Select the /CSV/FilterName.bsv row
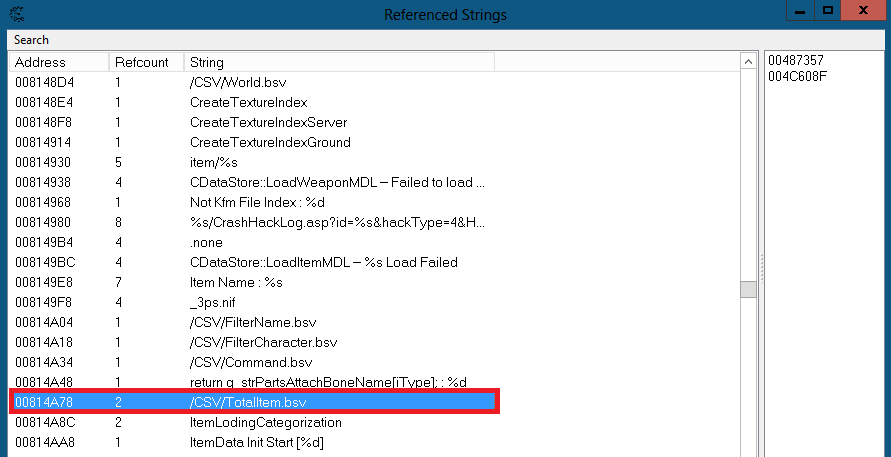Image resolution: width=891 pixels, height=457 pixels. [x=375, y=322]
